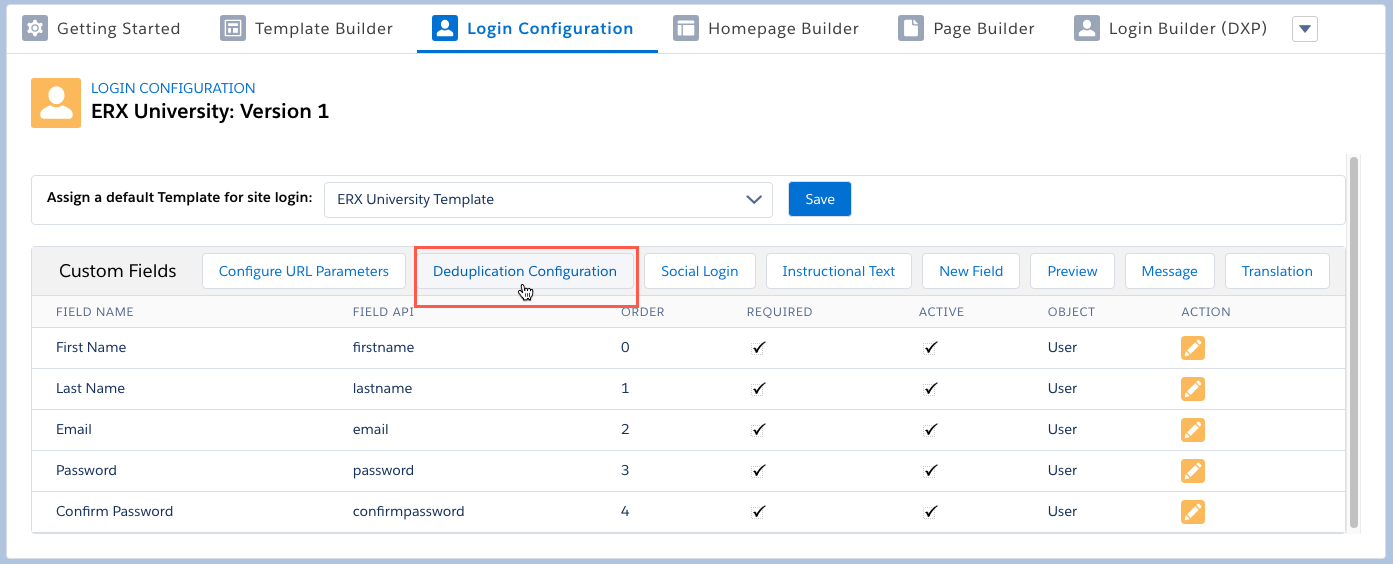Click the Homepage Builder tab icon
This screenshot has height=564, width=1393.
click(685, 28)
